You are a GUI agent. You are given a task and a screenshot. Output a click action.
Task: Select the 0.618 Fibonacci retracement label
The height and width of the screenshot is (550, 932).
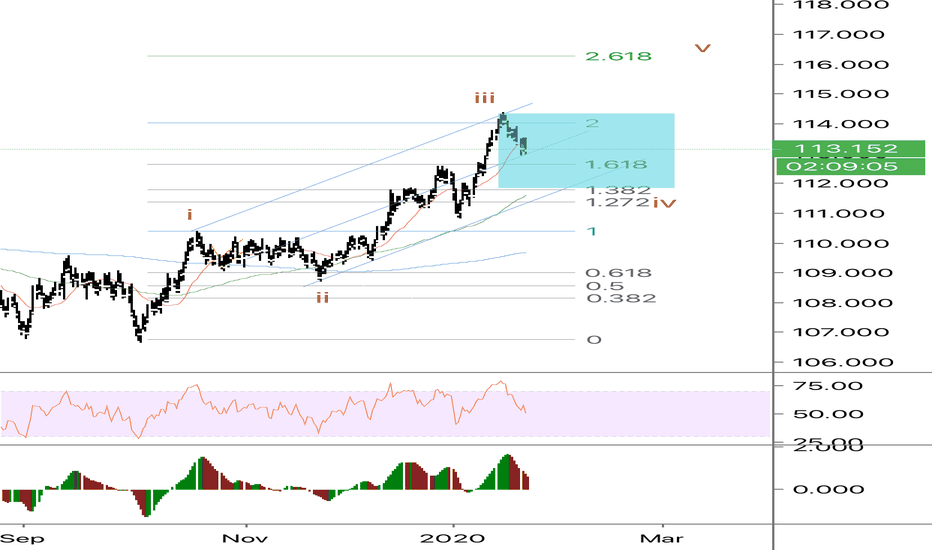(620, 273)
